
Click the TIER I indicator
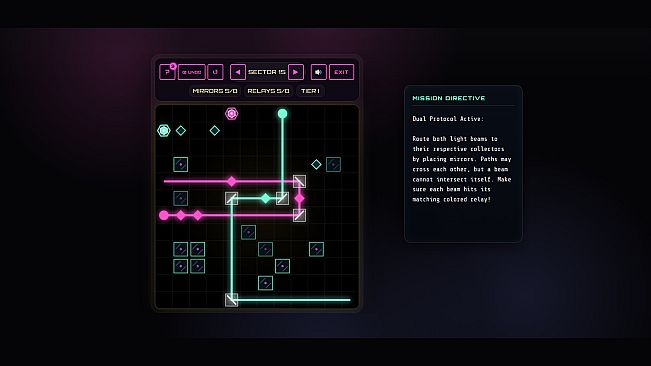coord(310,91)
